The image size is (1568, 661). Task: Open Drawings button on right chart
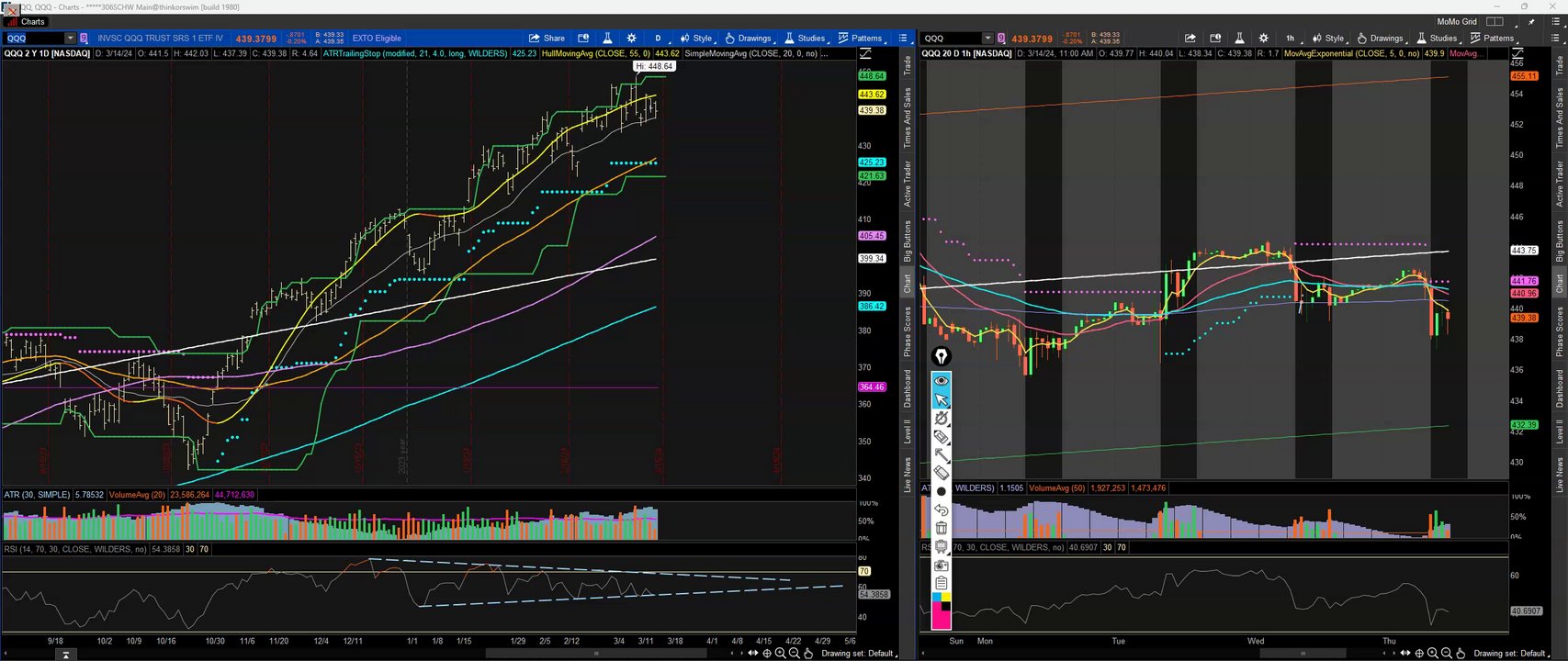point(1381,39)
